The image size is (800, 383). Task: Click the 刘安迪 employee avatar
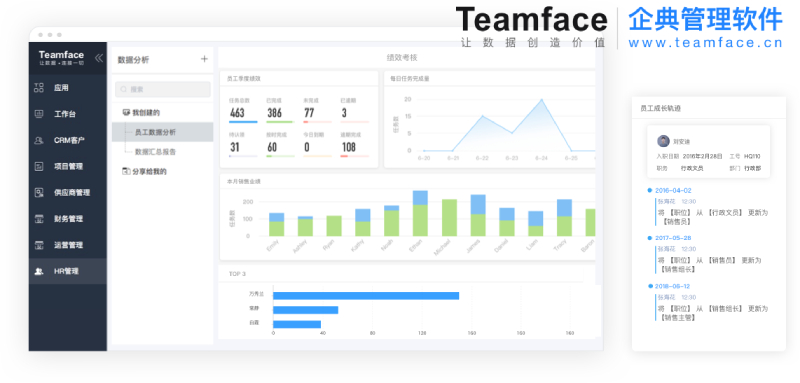[663, 141]
